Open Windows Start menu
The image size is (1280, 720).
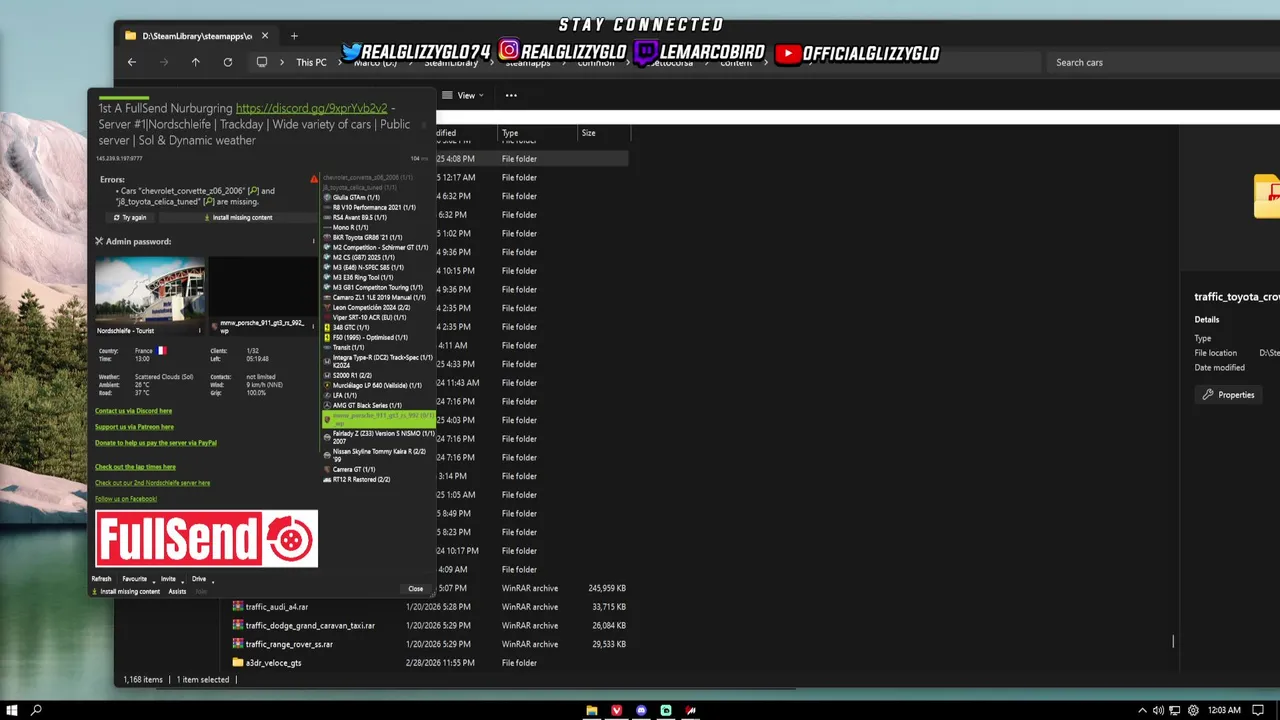[x=12, y=710]
